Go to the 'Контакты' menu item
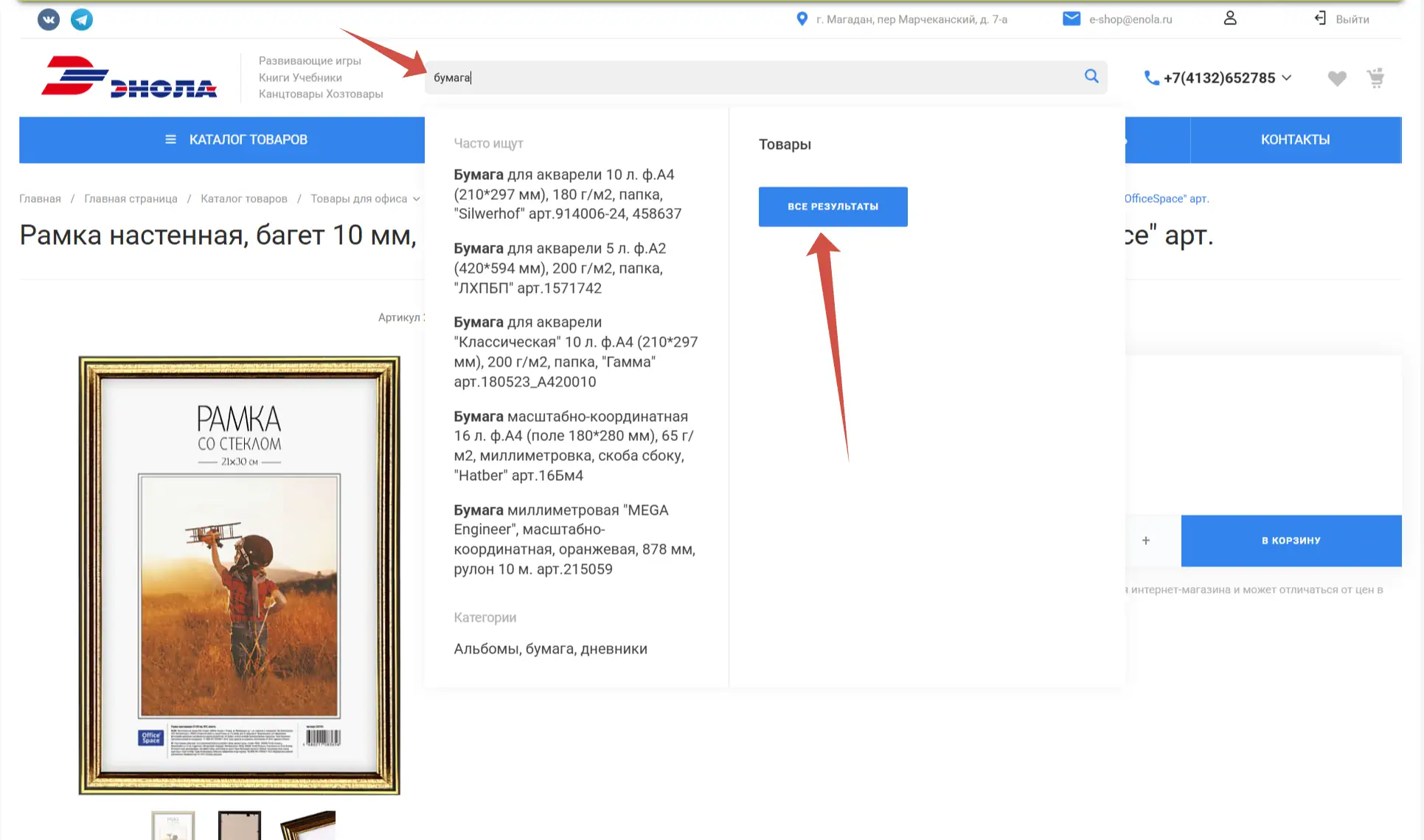 pos(1295,139)
